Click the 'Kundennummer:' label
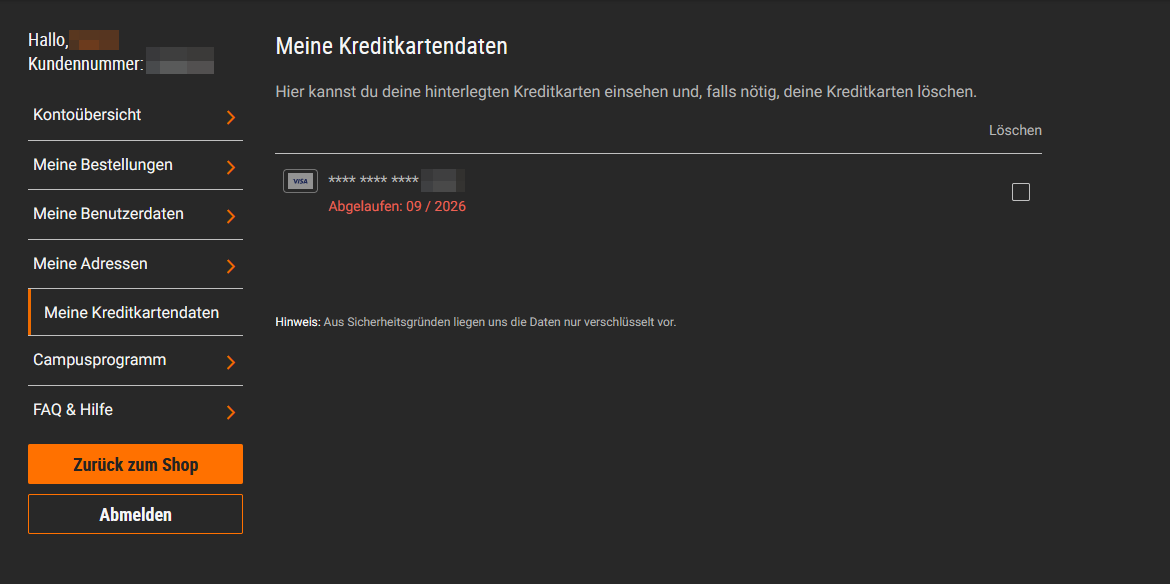The image size is (1170, 584). (x=86, y=64)
